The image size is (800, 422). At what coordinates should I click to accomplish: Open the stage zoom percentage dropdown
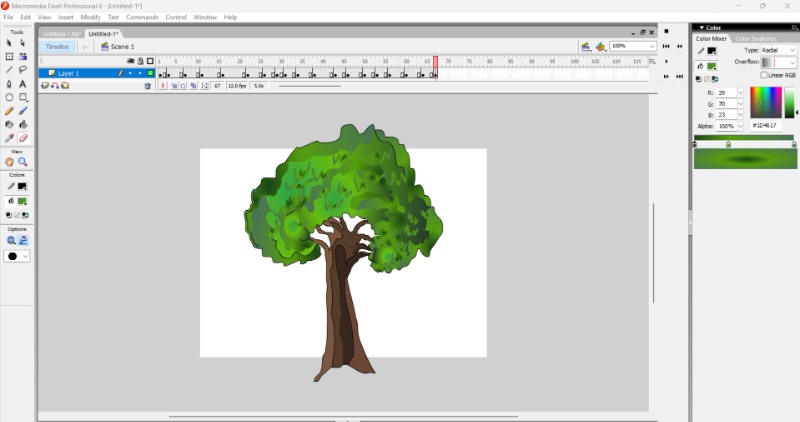[x=652, y=46]
